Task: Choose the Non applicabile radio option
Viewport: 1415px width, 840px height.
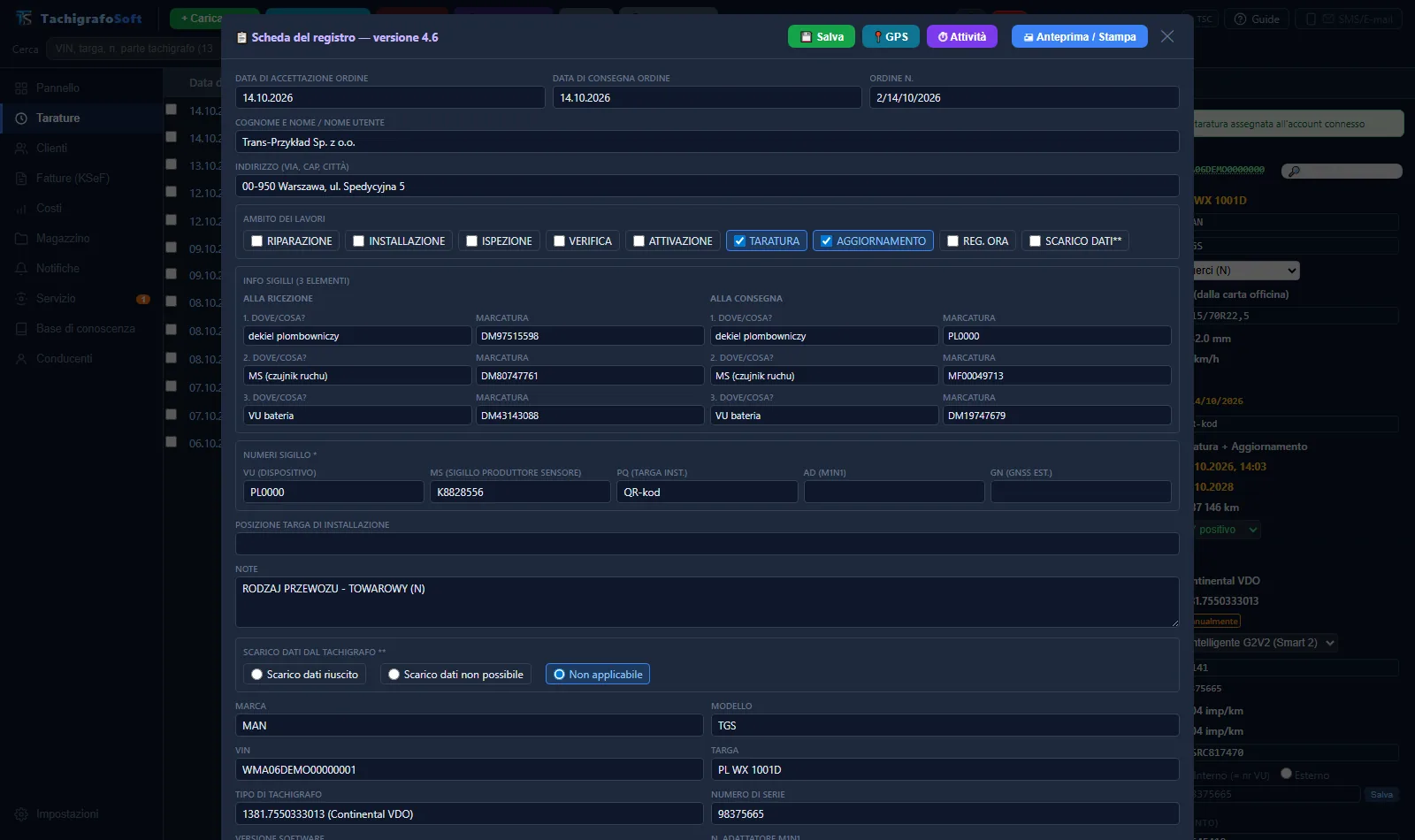Action: (x=560, y=675)
